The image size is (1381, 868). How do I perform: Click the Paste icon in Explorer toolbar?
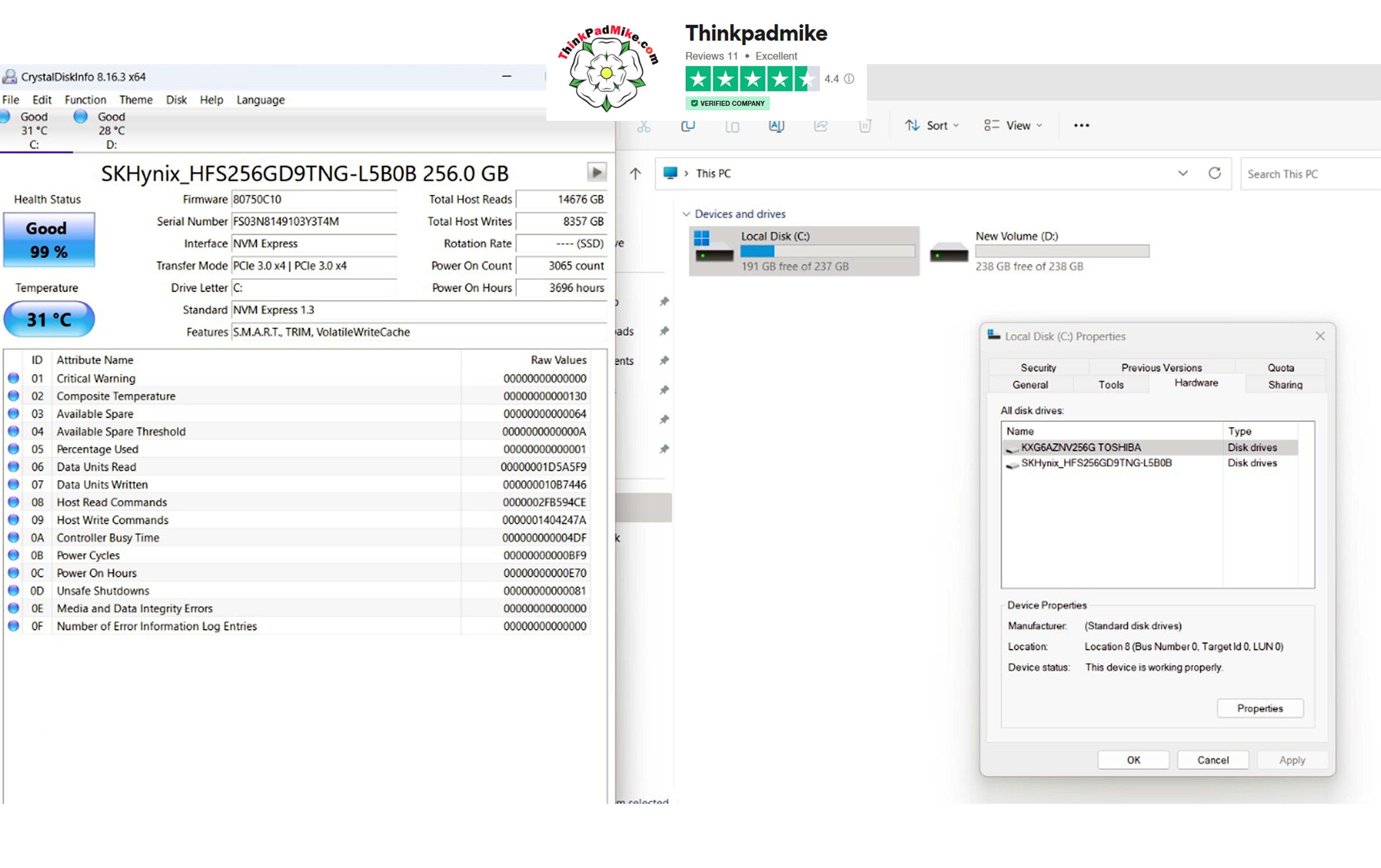[732, 126]
